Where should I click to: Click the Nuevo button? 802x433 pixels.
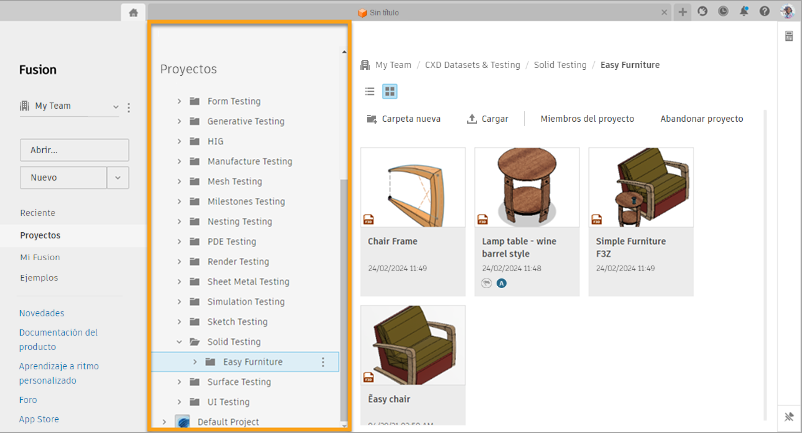click(x=63, y=178)
